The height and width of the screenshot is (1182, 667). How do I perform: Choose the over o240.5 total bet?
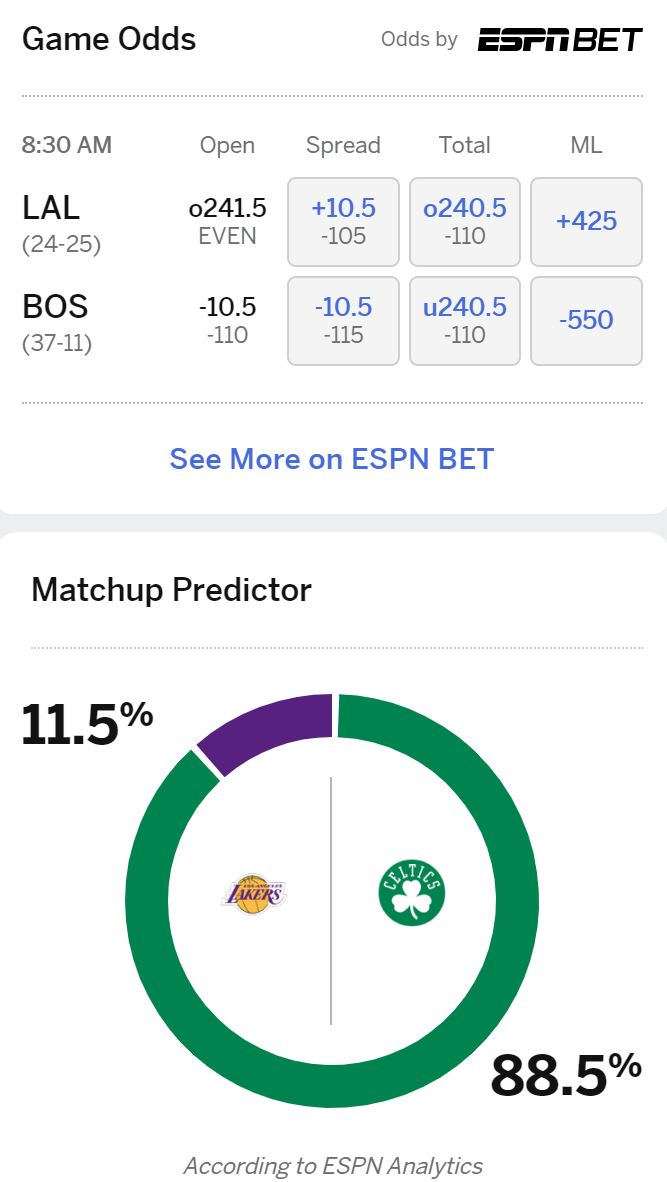point(465,221)
